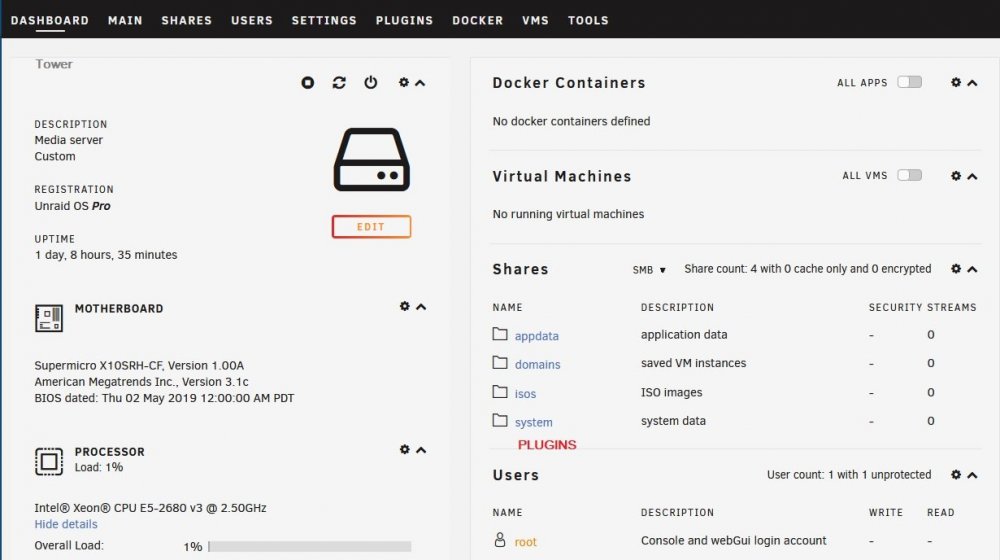This screenshot has width=1000, height=560.
Task: Click the domains folder icon
Action: click(x=500, y=362)
